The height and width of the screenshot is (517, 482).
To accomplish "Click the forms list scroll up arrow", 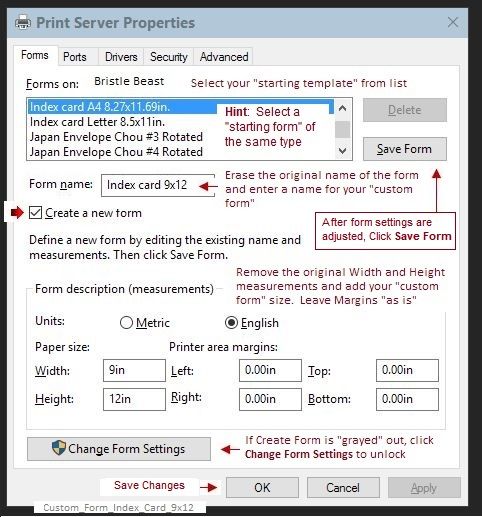I will 342,108.
